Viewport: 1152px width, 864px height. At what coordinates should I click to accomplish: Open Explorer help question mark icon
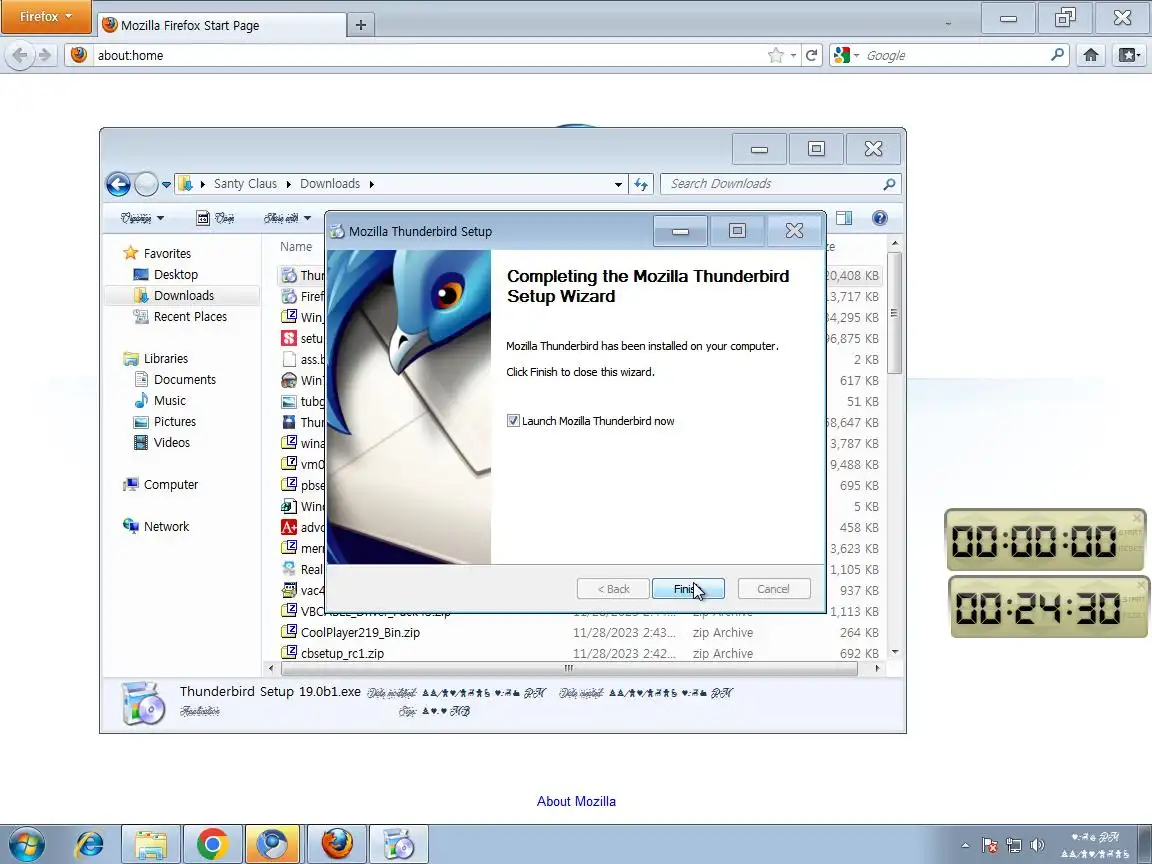879,218
